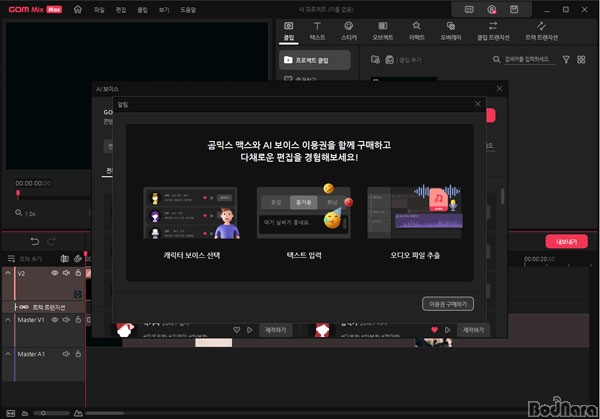Toggle Master V1 visibility eye
Screen dimensions: 600x419
click(55, 320)
